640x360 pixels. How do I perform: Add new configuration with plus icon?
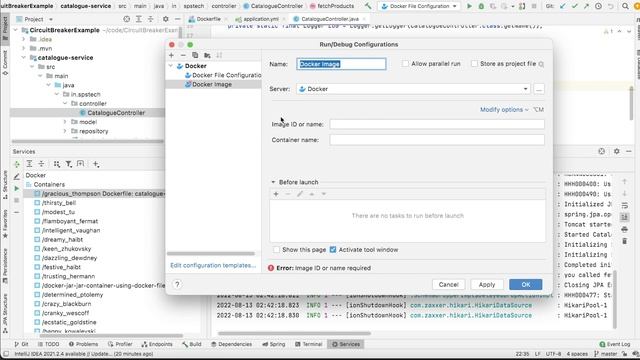coord(171,55)
